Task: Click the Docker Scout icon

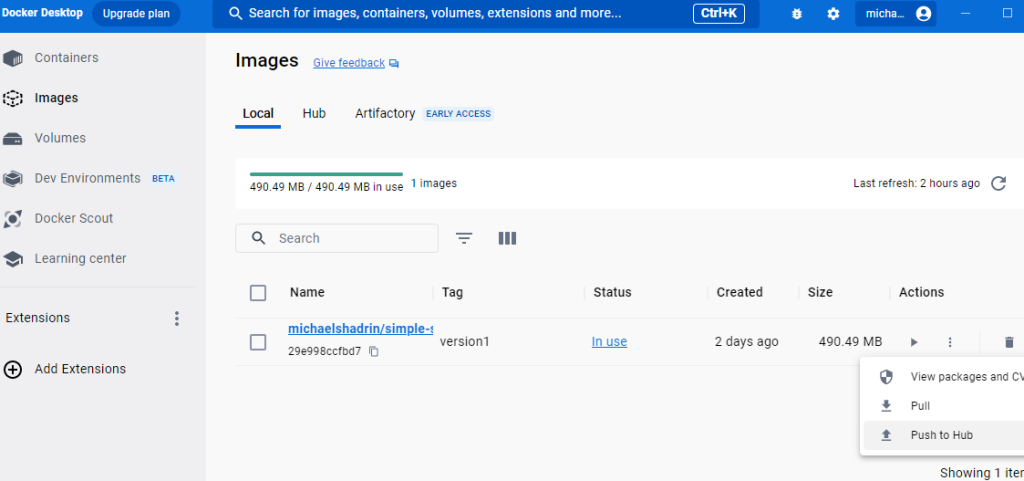Action: pyautogui.click(x=12, y=219)
